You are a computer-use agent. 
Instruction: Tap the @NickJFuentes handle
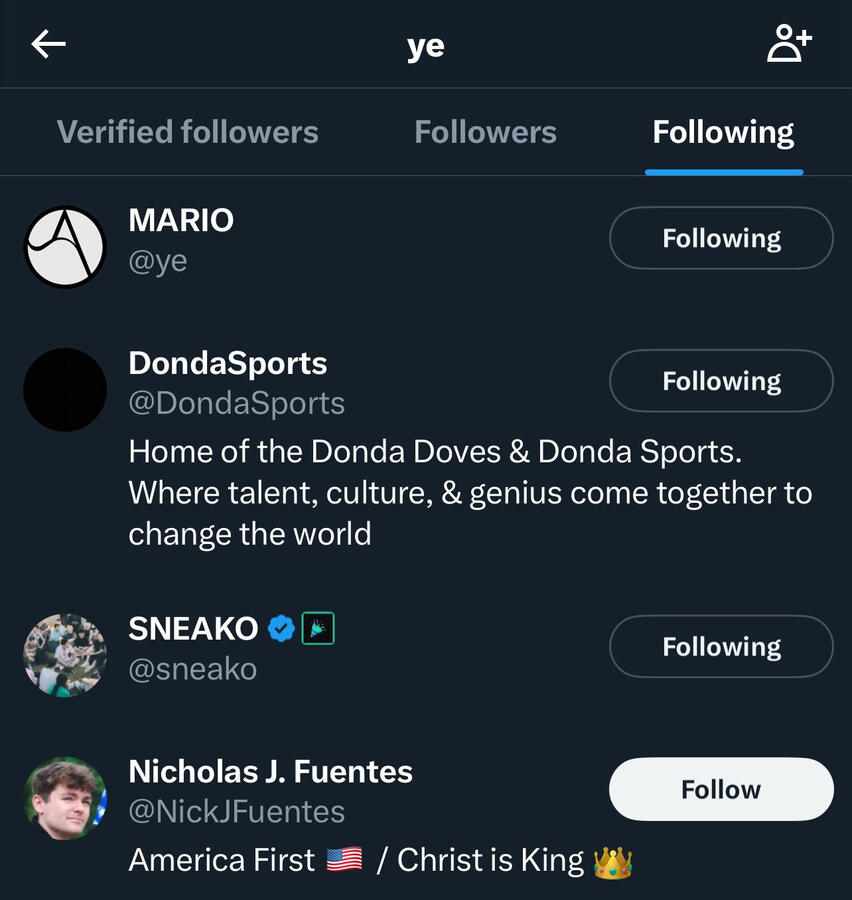(x=237, y=811)
